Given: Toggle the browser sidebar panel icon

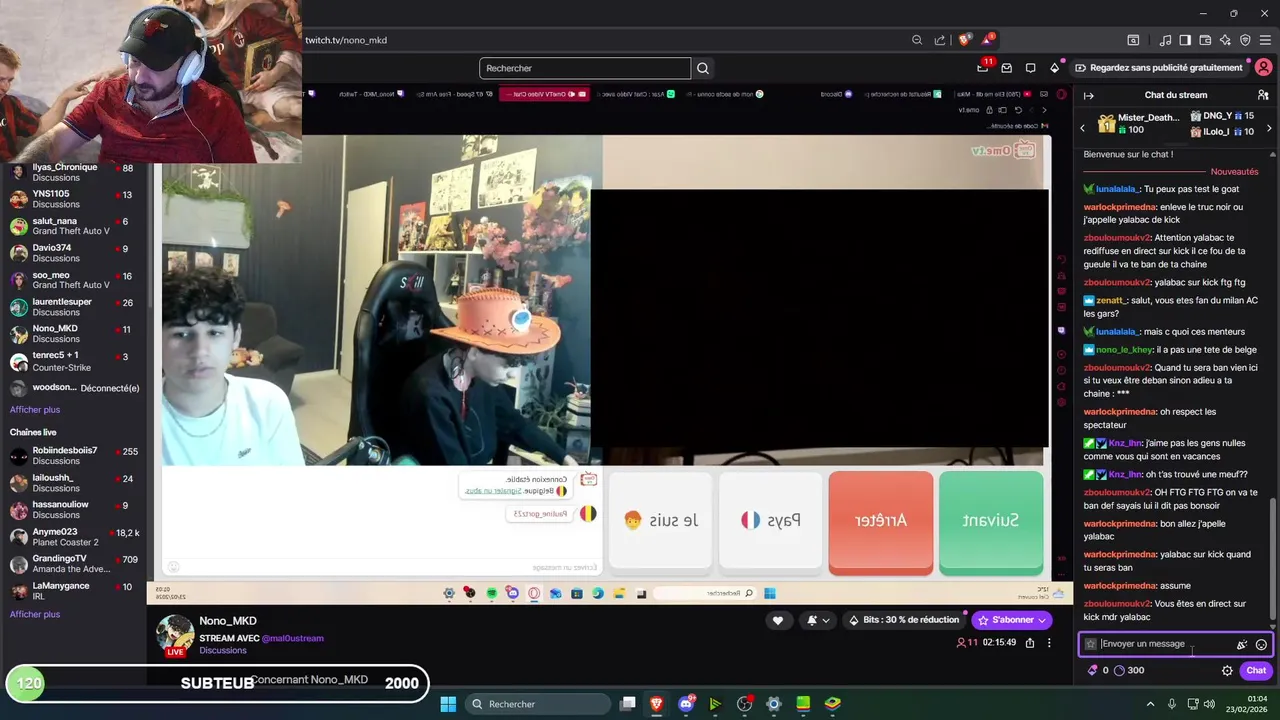Looking at the screenshot, I should coord(1185,40).
